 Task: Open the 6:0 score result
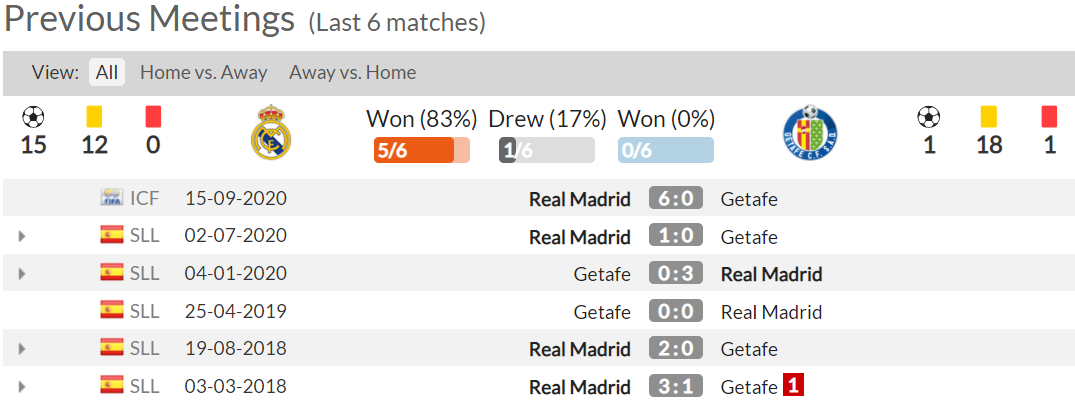pyautogui.click(x=676, y=199)
